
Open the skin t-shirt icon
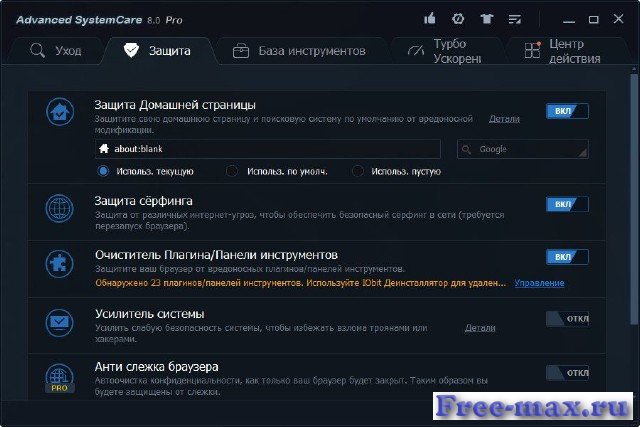point(487,19)
